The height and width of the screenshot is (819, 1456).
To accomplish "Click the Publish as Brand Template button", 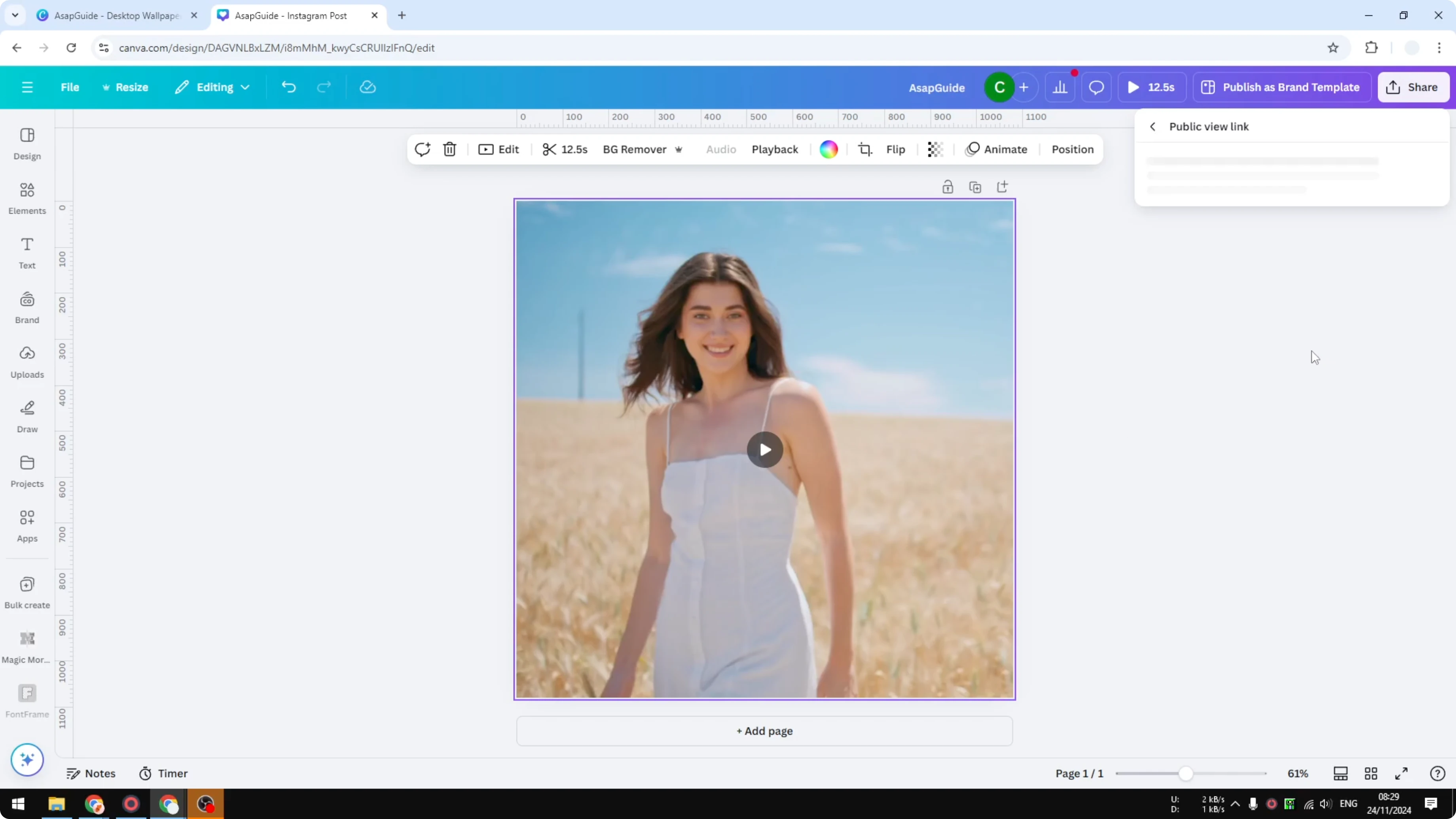I will [x=1282, y=87].
